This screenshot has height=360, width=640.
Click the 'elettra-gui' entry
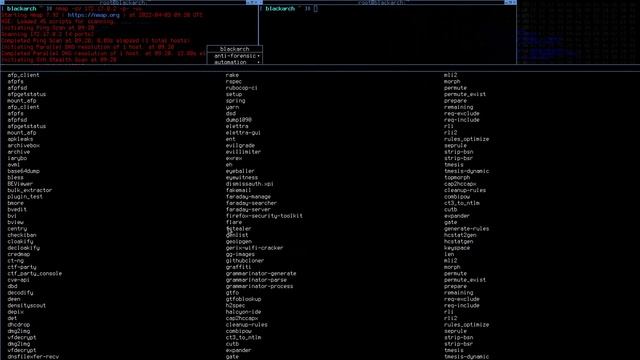click(x=243, y=133)
